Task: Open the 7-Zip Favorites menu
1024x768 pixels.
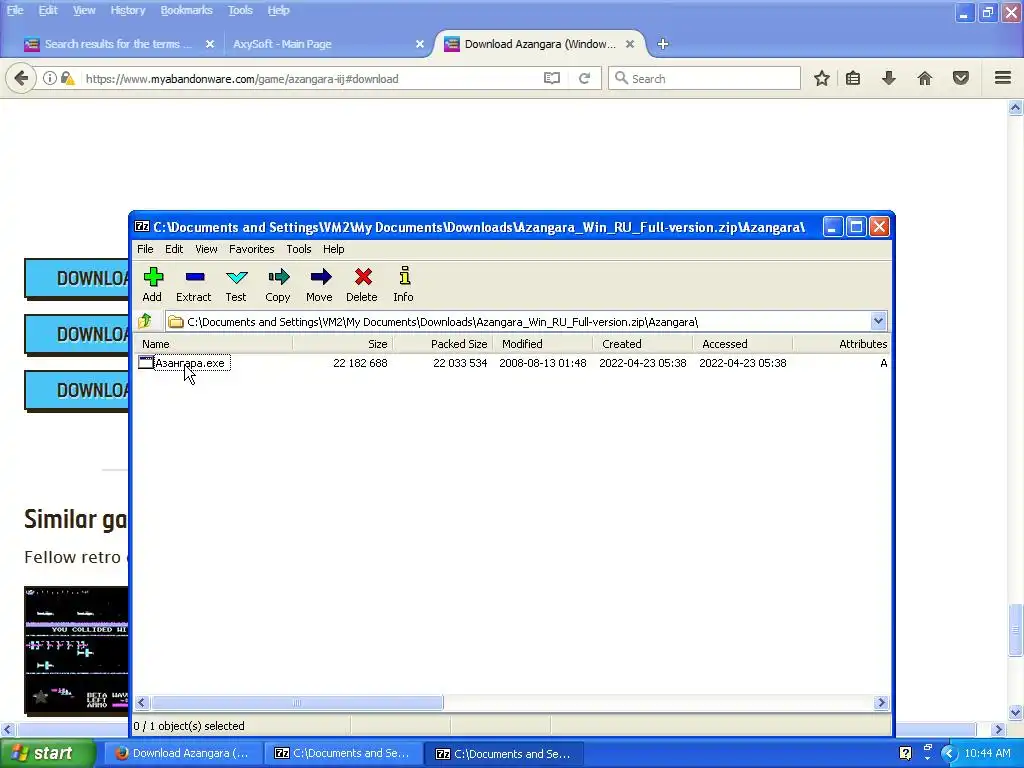Action: pos(251,249)
